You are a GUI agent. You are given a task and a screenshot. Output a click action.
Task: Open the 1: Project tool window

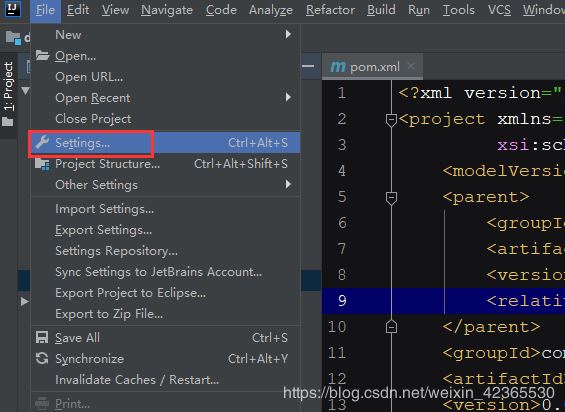coord(8,94)
